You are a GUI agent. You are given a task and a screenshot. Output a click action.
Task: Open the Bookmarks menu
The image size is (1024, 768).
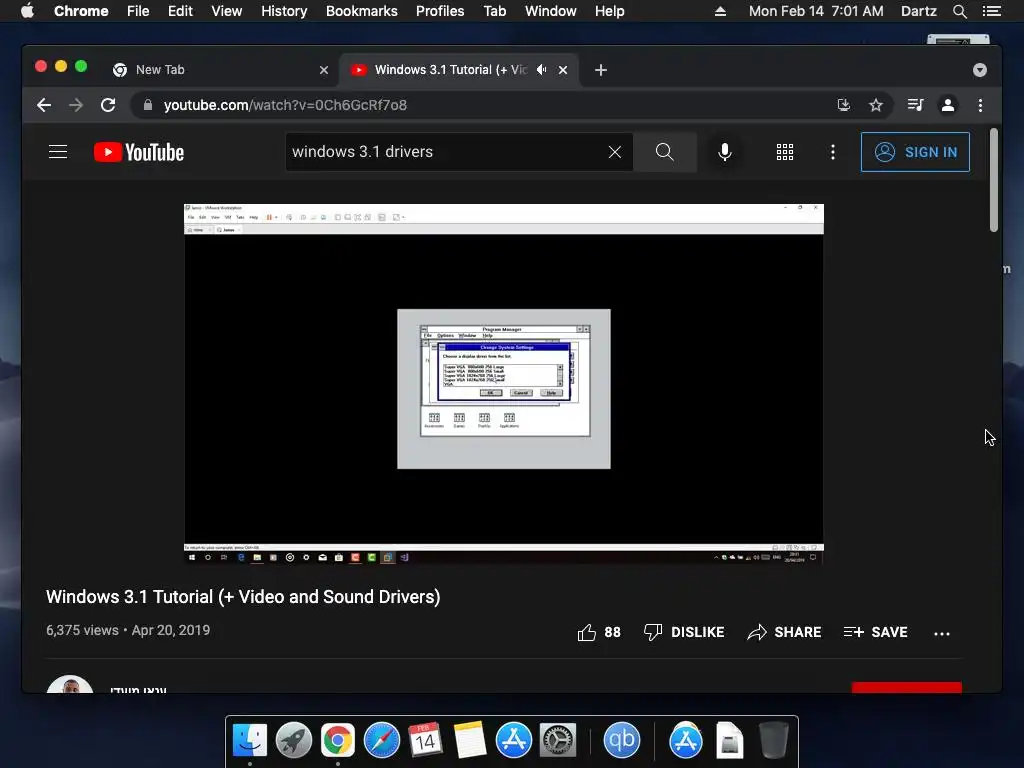coord(361,11)
